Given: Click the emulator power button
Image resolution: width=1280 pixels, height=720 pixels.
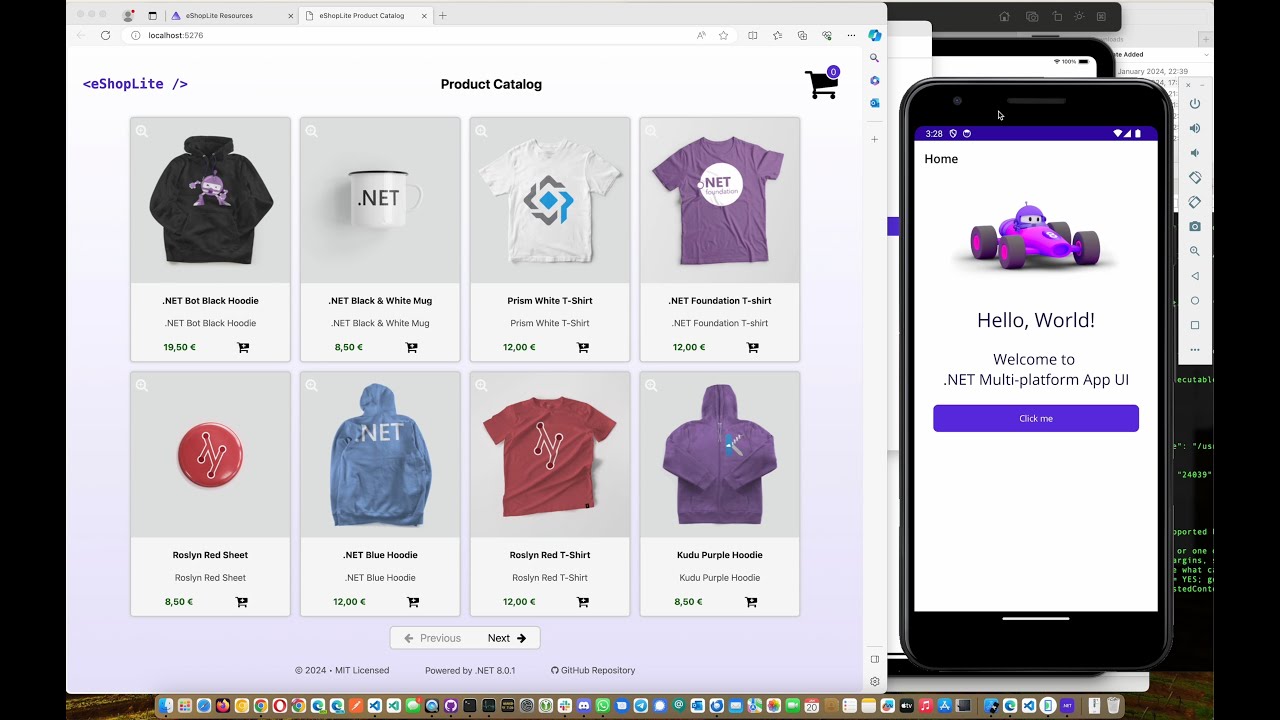Looking at the screenshot, I should coord(1195,104).
